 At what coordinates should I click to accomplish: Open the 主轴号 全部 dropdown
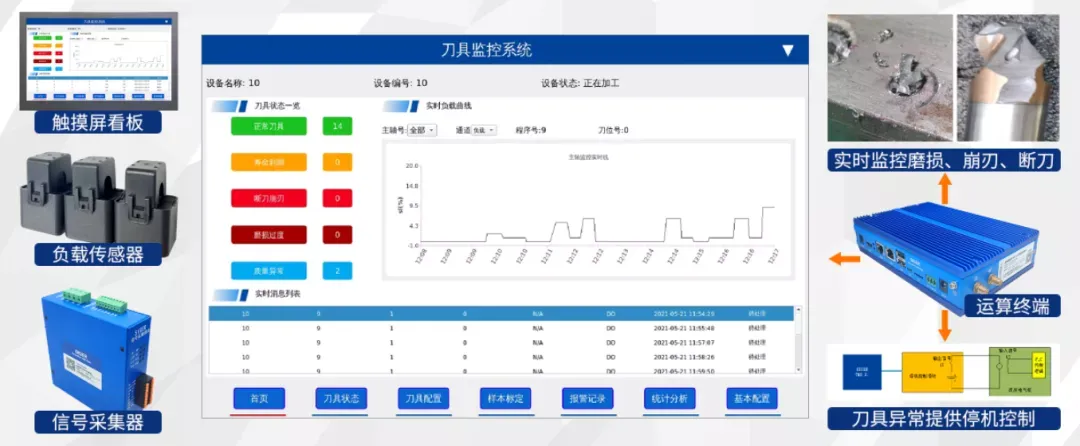coord(422,130)
